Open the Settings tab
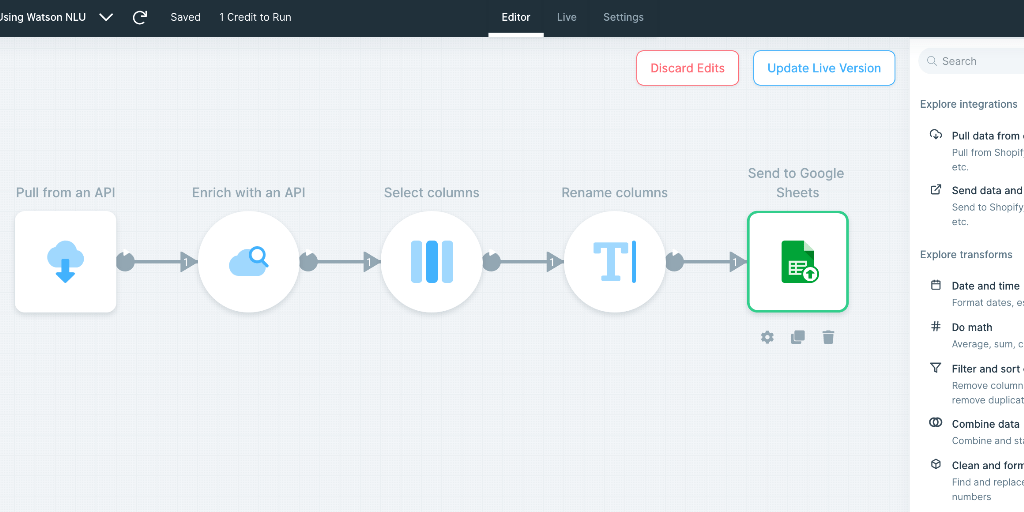Screen dimensions: 1024x512 click(623, 17)
